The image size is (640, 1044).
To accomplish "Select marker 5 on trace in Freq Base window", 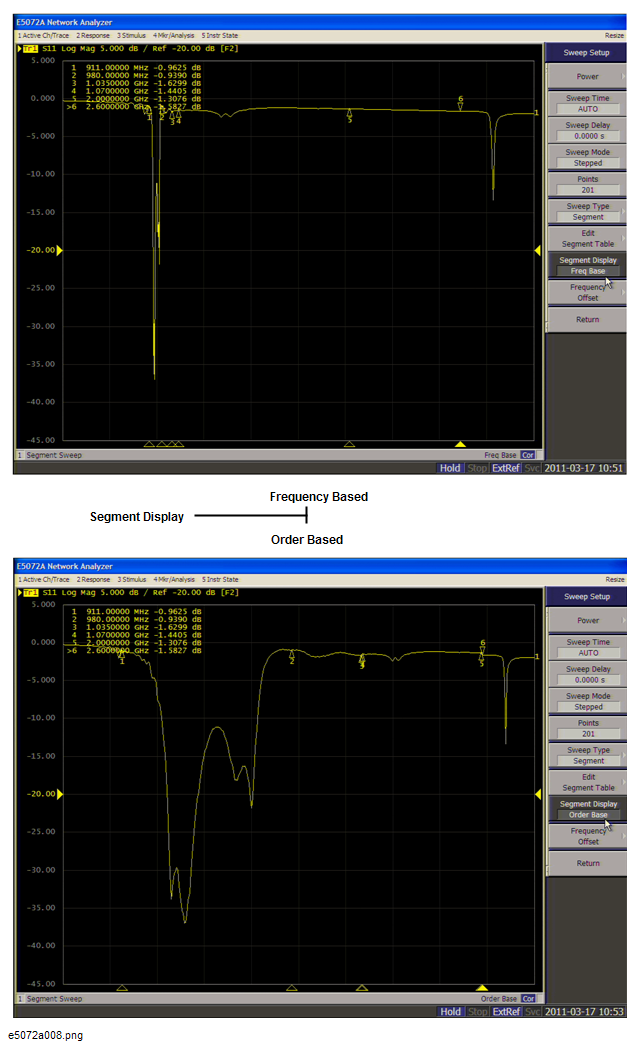I will point(349,116).
